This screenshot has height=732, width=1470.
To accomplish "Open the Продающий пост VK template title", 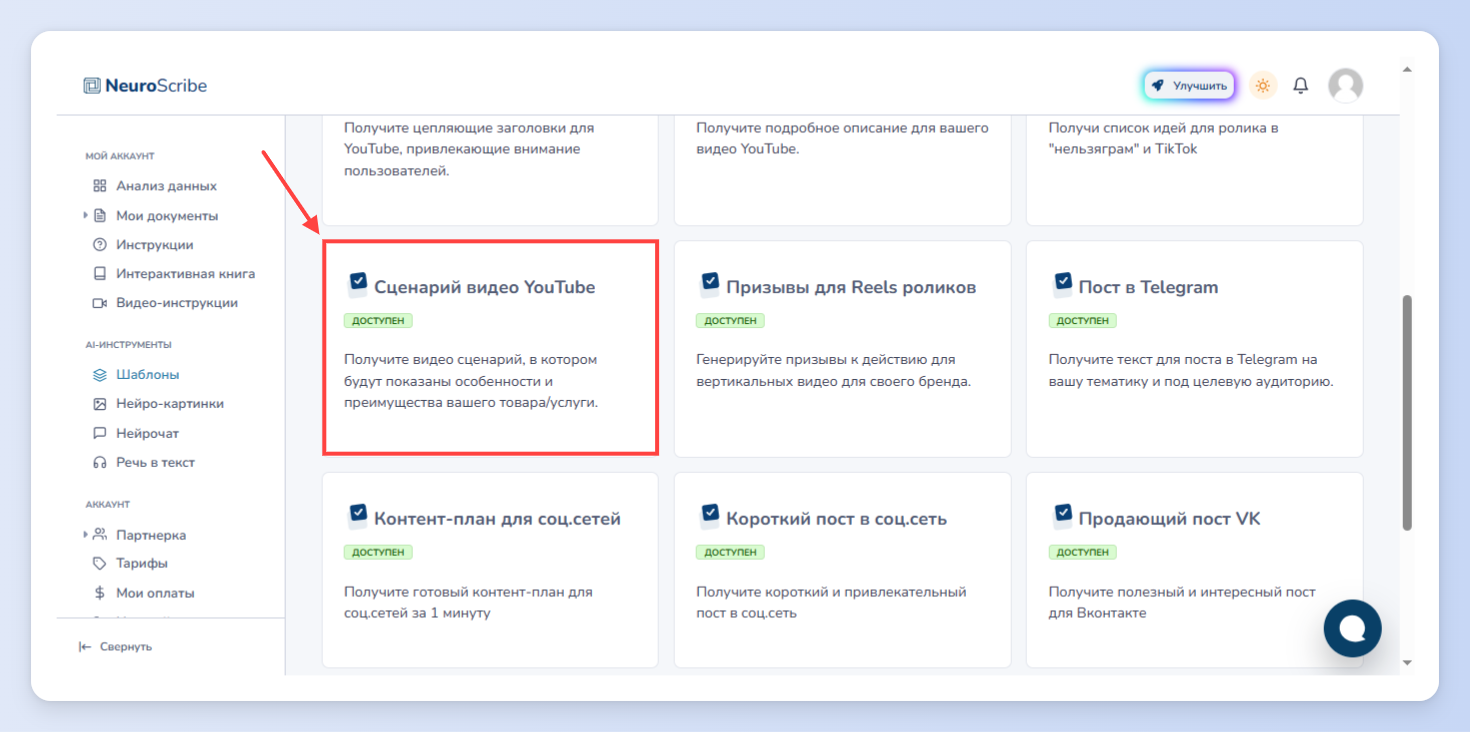I will [1169, 519].
